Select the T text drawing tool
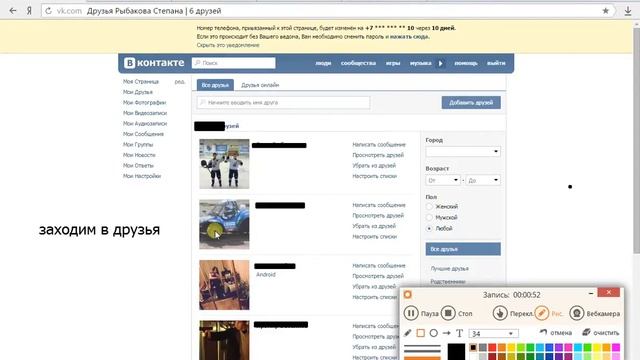This screenshot has height=360, width=640. tap(459, 333)
